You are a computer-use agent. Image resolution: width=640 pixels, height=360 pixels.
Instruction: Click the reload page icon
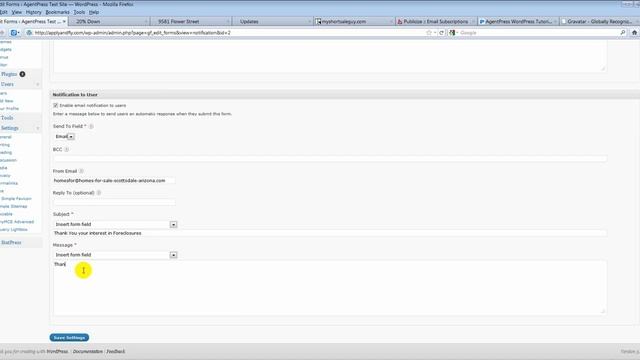point(442,33)
